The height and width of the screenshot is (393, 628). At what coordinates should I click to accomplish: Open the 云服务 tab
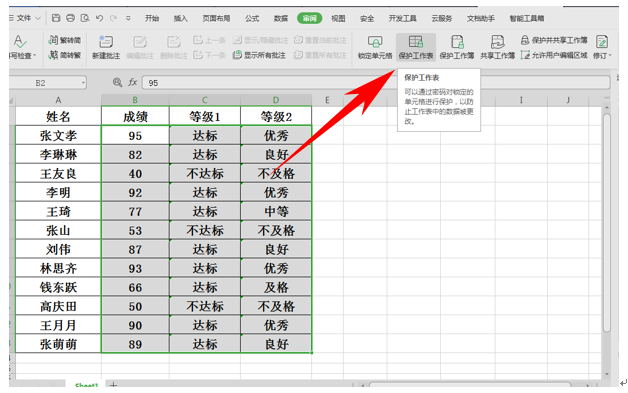[442, 18]
